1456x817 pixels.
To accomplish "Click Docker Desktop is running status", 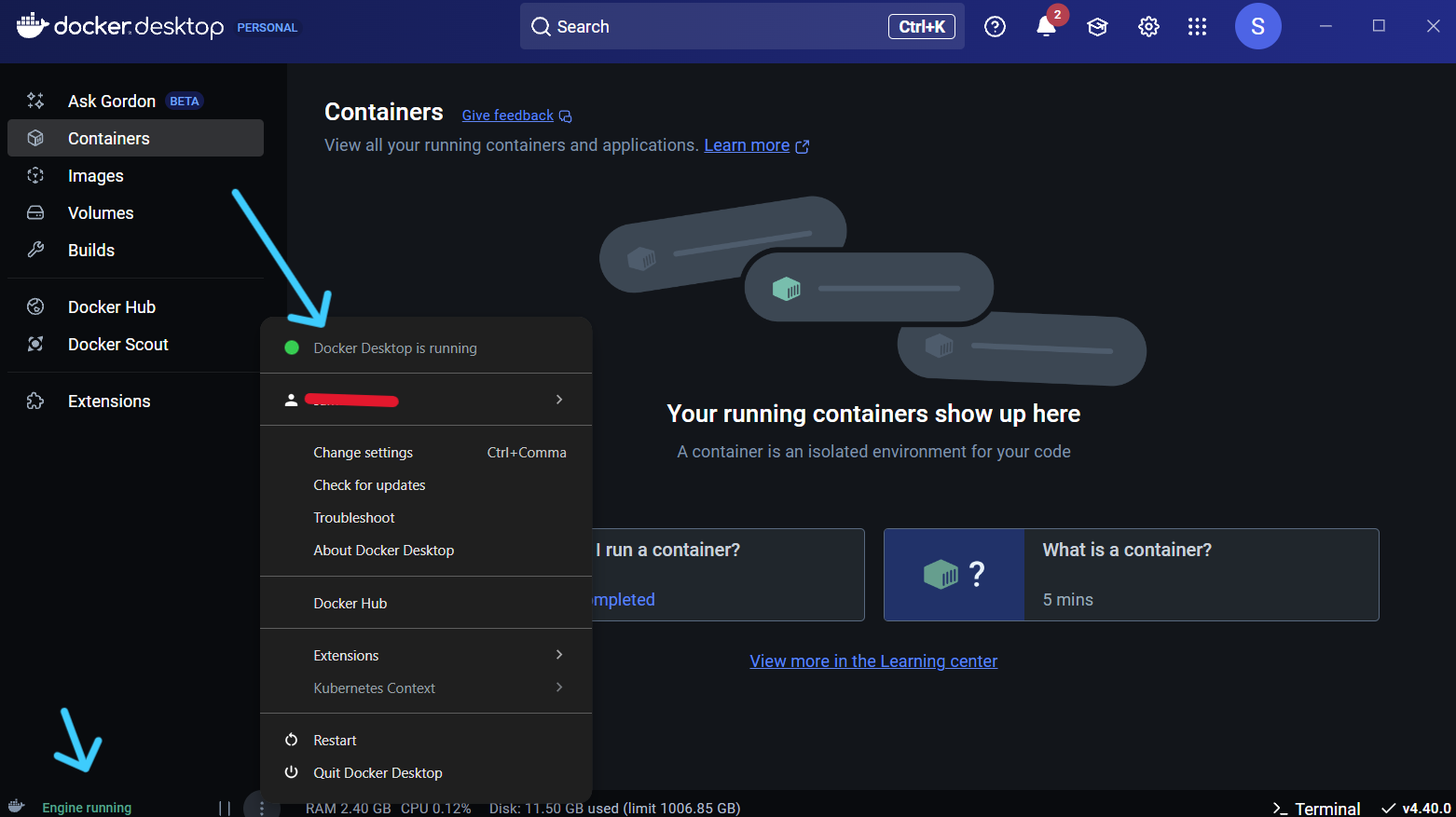I will pyautogui.click(x=395, y=347).
